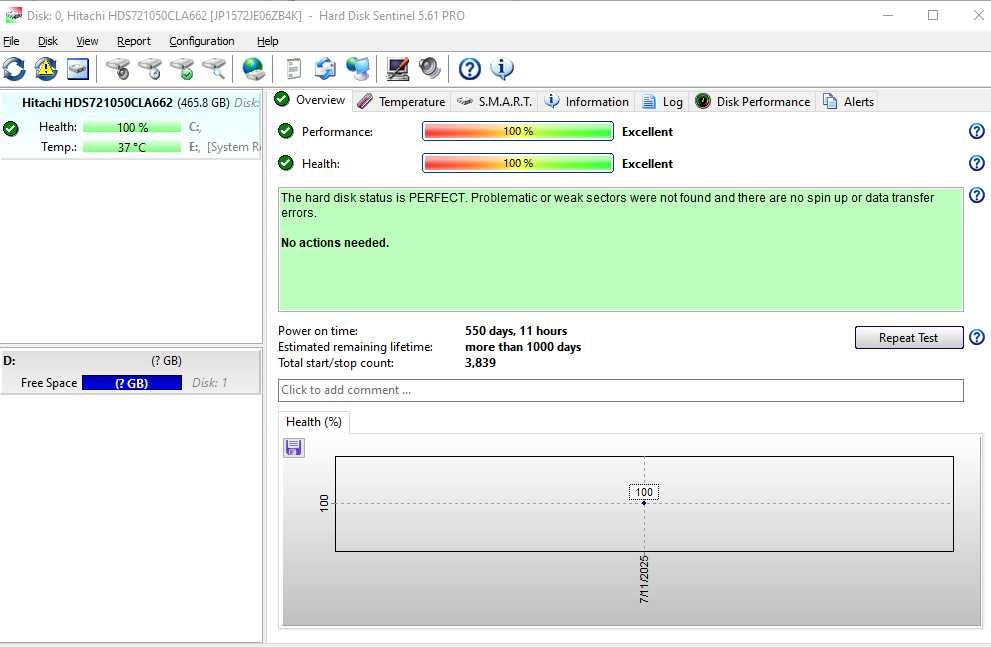Screen dimensions: 991x647
Task: Open configuration via monitor with pen icon
Action: pos(398,69)
